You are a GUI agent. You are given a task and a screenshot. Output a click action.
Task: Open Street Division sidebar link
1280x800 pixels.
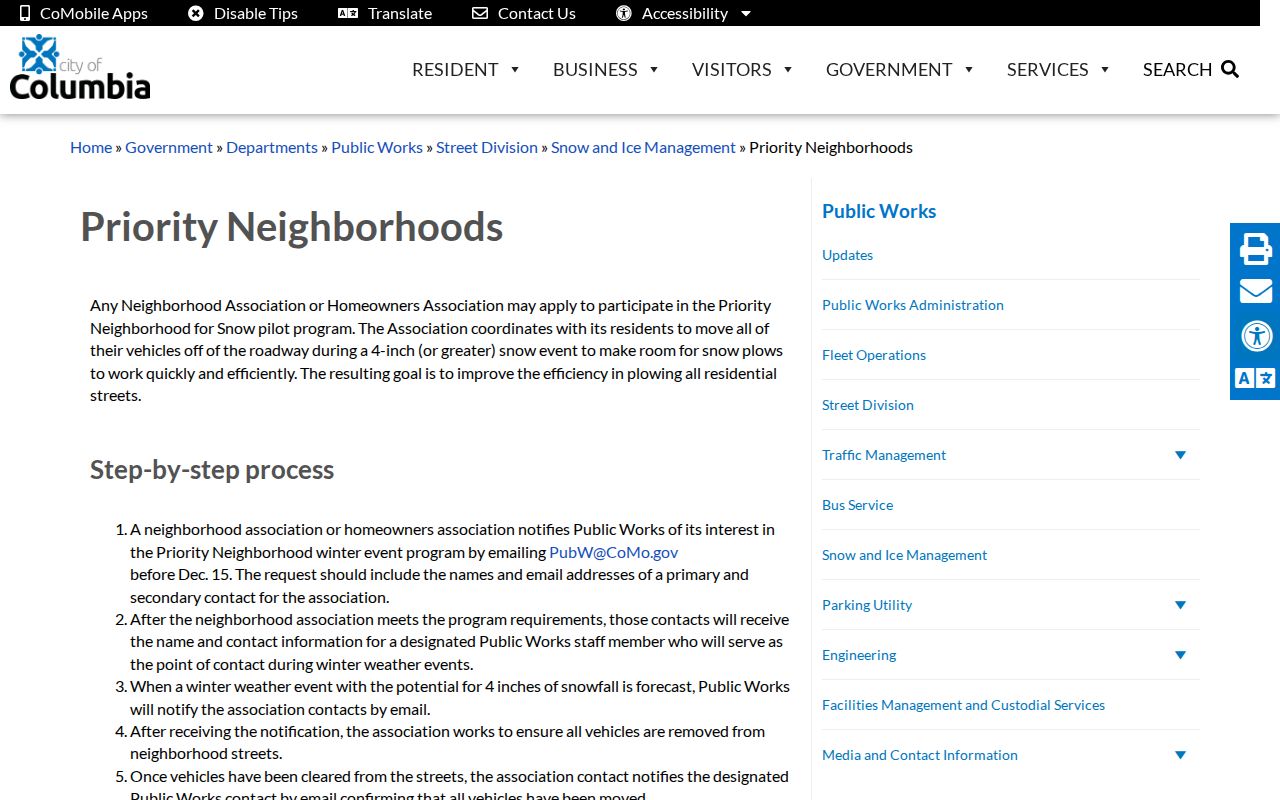(x=868, y=405)
